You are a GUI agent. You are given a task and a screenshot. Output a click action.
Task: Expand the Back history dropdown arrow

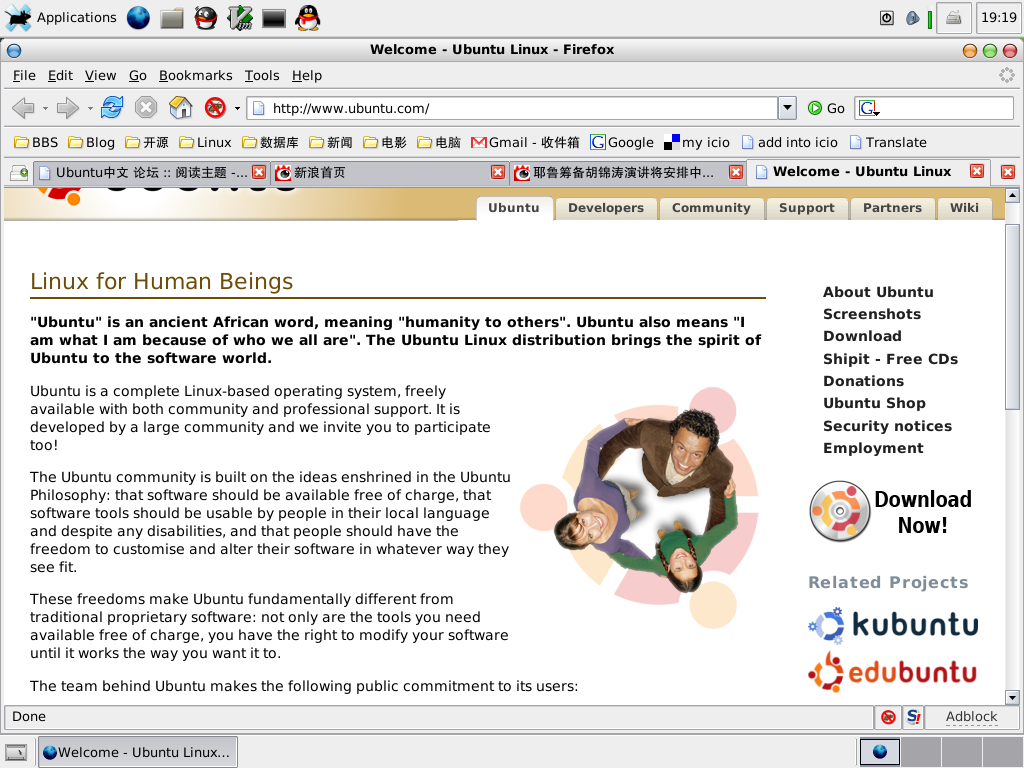coord(45,108)
